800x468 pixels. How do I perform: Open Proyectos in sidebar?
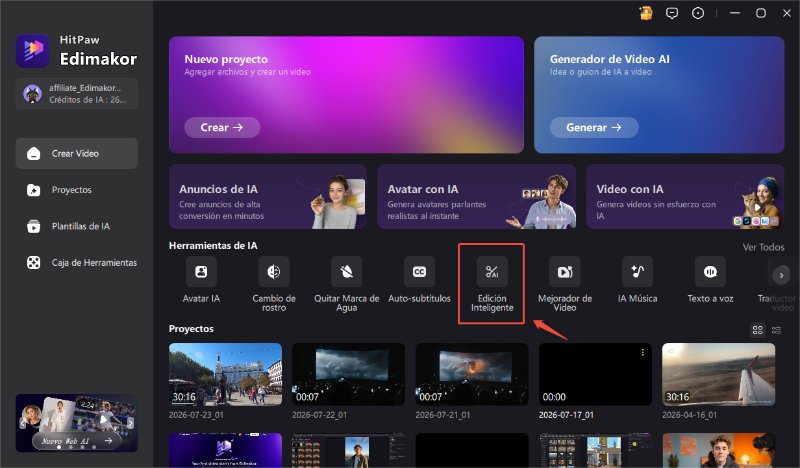(77, 190)
